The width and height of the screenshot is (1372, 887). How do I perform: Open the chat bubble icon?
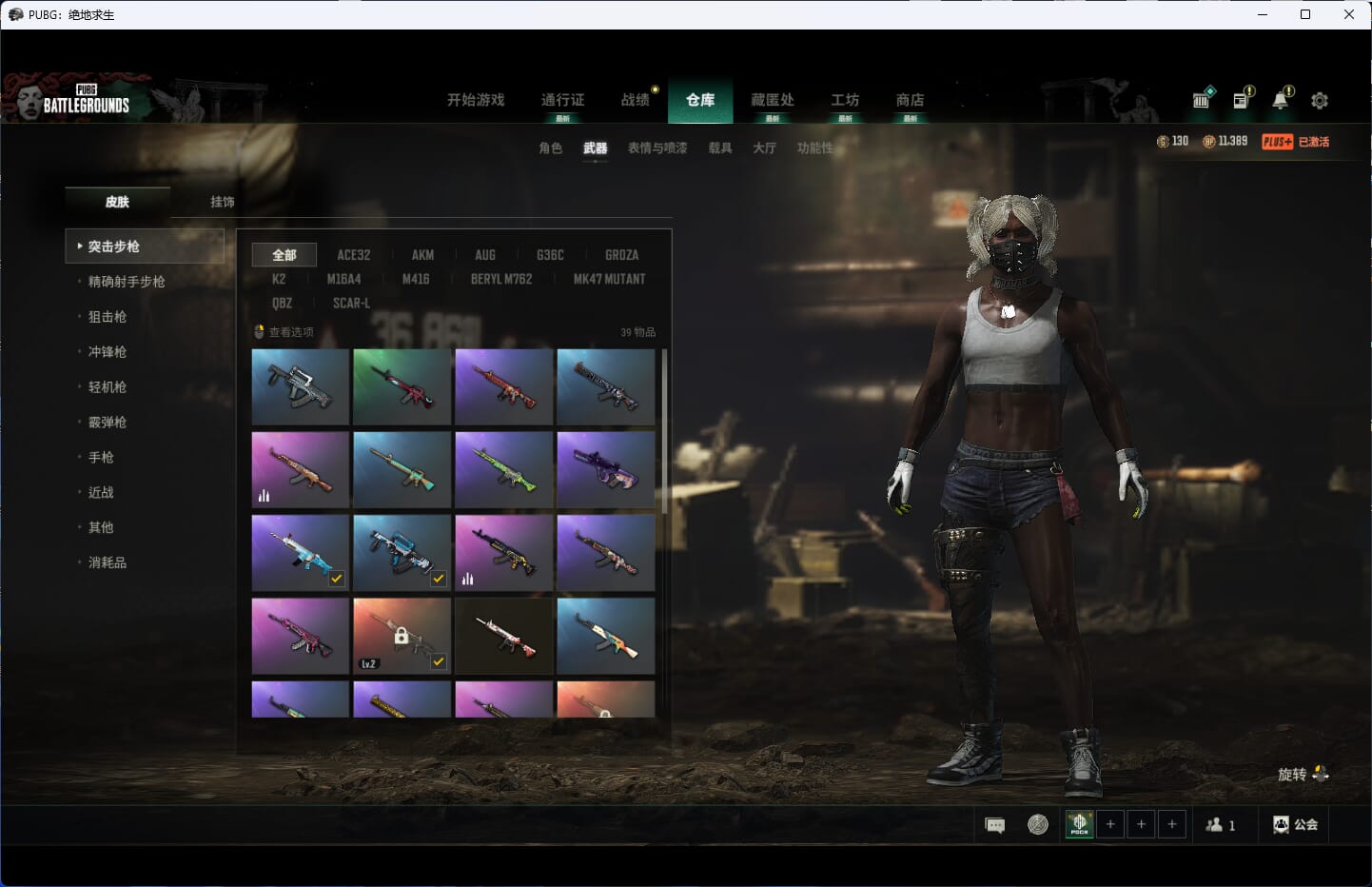tap(995, 825)
